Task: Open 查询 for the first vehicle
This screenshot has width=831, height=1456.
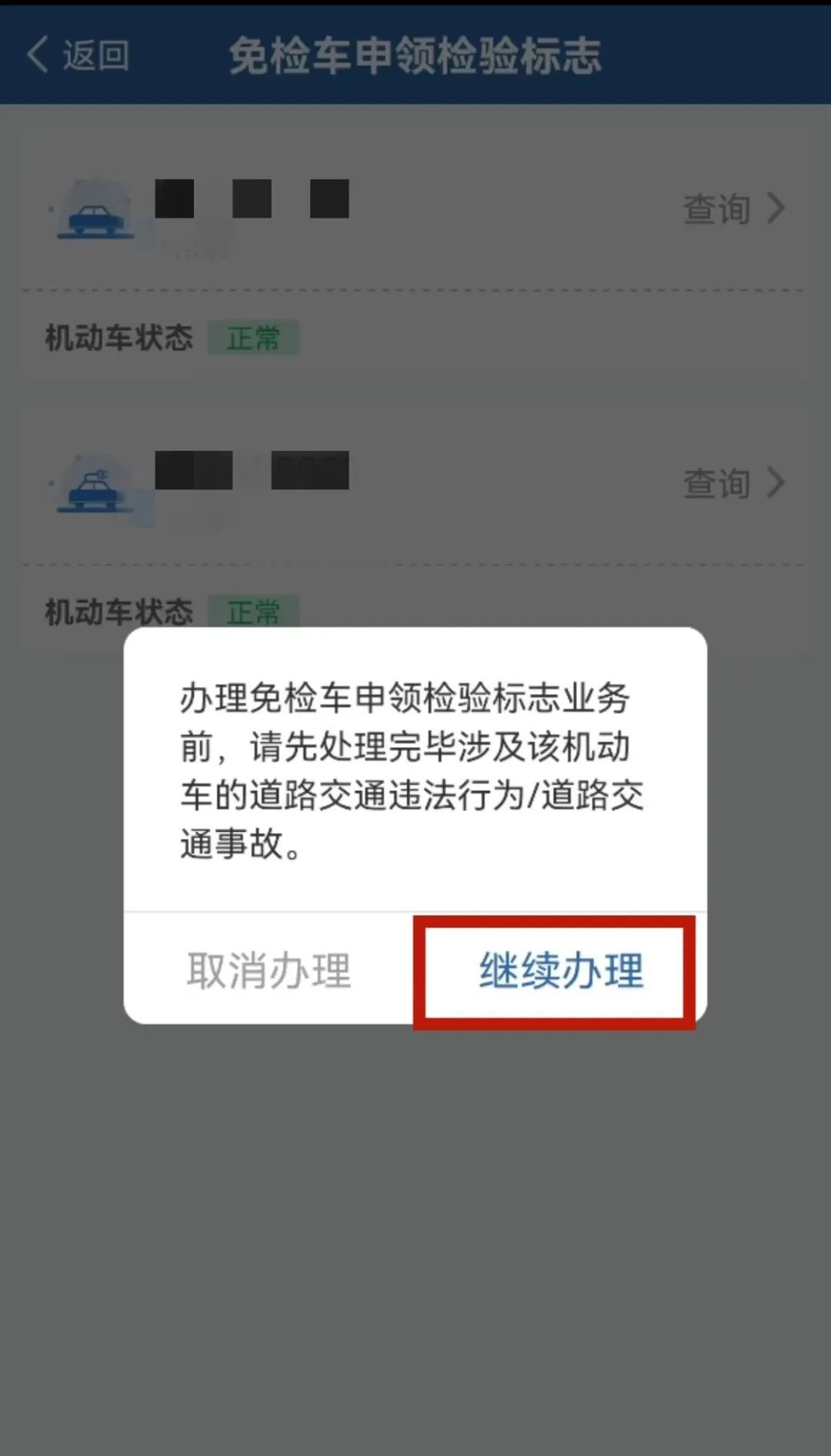Action: coord(716,209)
